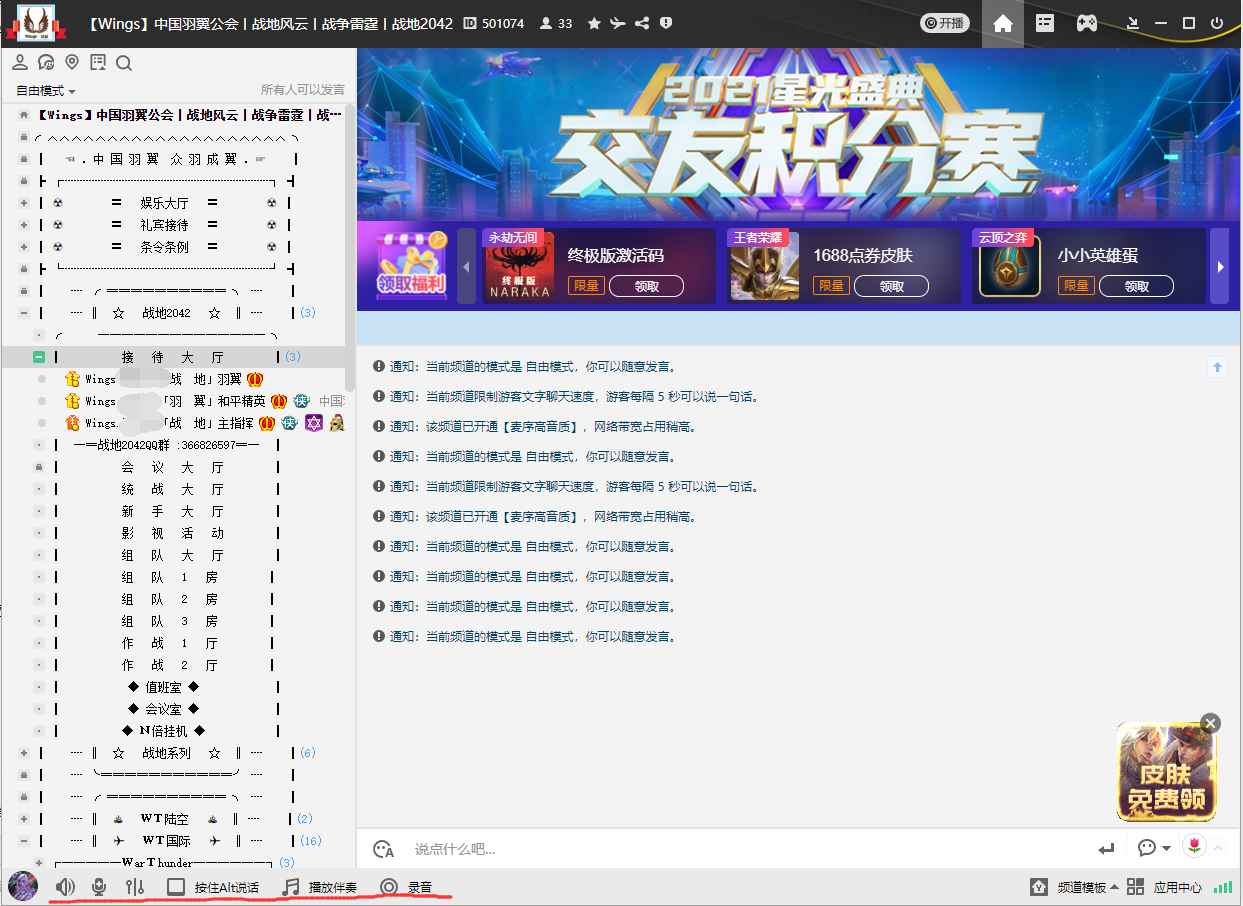Open the emoji speech-bubble dropdown
The image size is (1243, 906).
click(1154, 848)
